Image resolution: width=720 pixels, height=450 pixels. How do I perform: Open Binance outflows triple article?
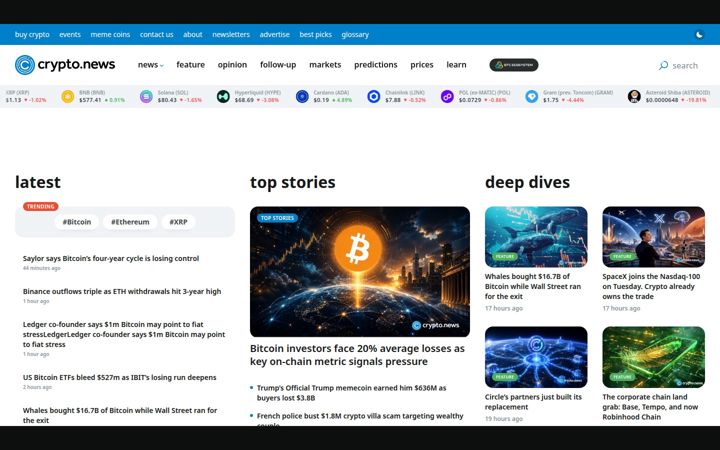pos(122,292)
